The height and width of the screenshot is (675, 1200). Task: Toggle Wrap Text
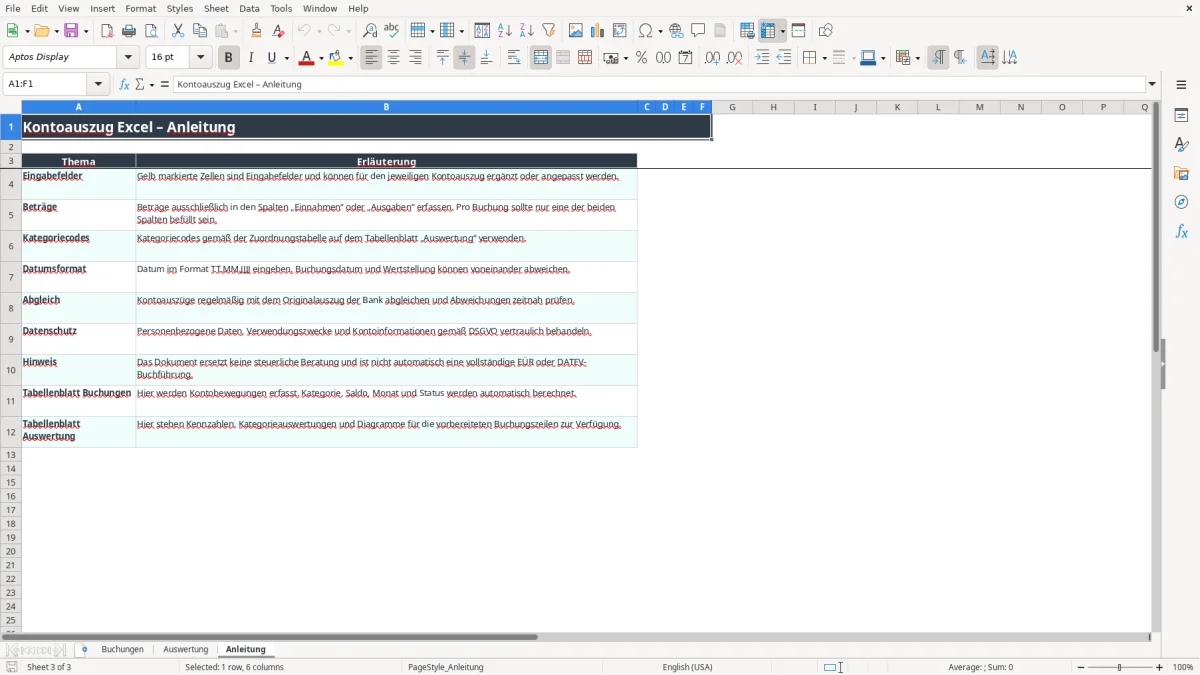coord(514,58)
